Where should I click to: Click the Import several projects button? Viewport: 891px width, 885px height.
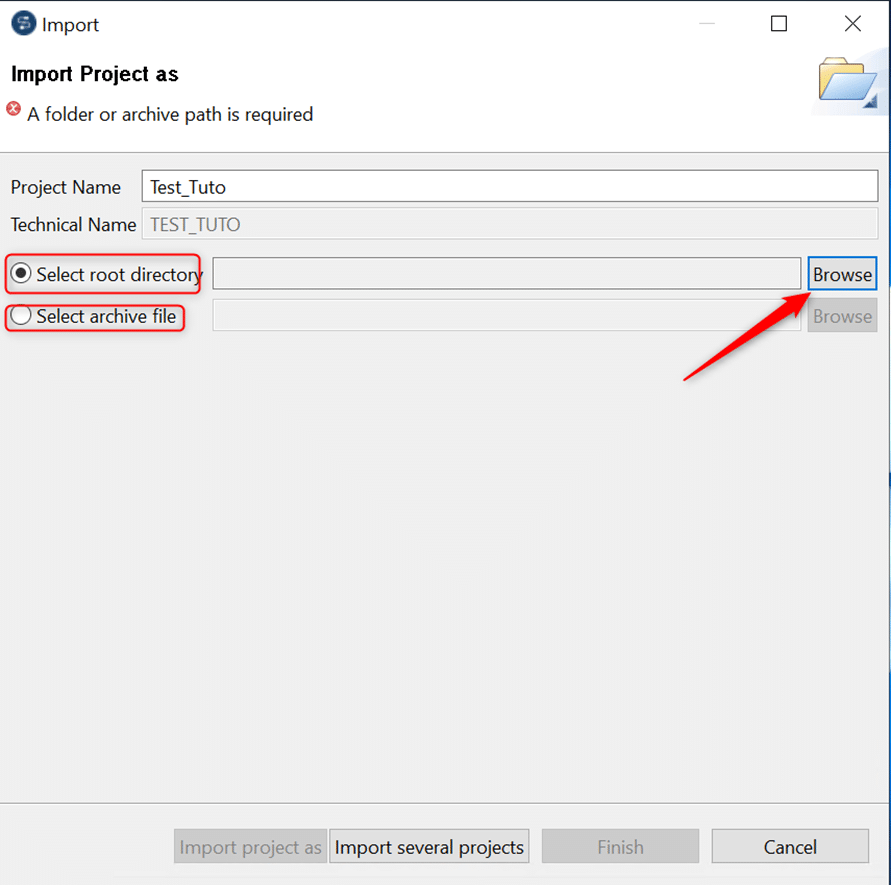click(x=429, y=846)
